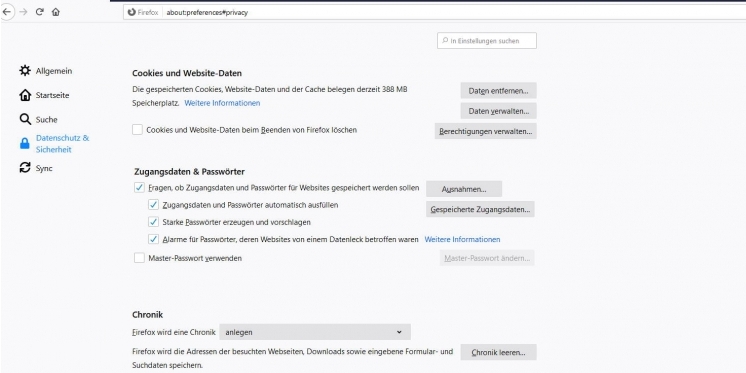The height and width of the screenshot is (373, 746).
Task: Click Daten entfernen button
Action: coord(499,90)
